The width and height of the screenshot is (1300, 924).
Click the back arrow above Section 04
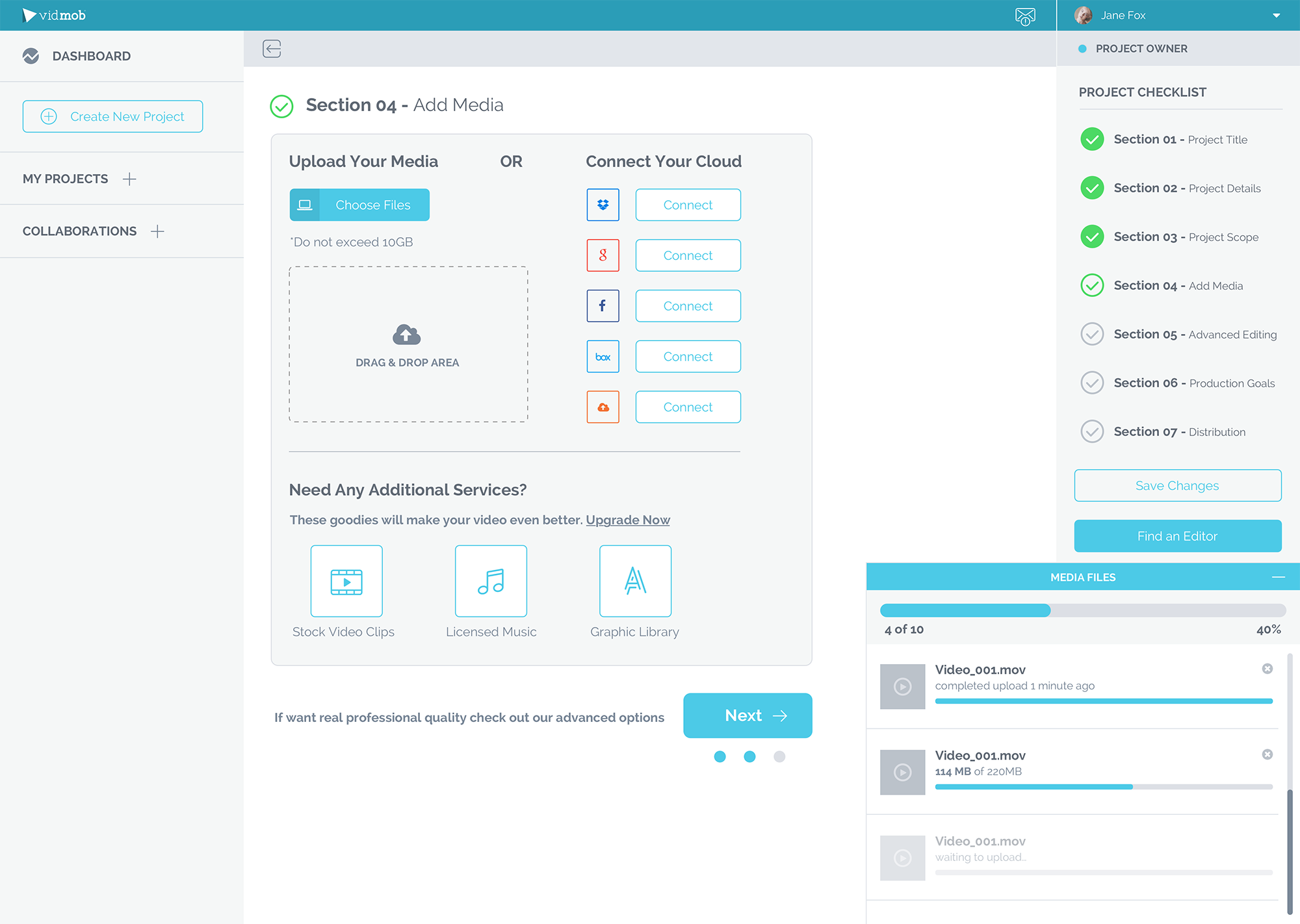(x=272, y=49)
